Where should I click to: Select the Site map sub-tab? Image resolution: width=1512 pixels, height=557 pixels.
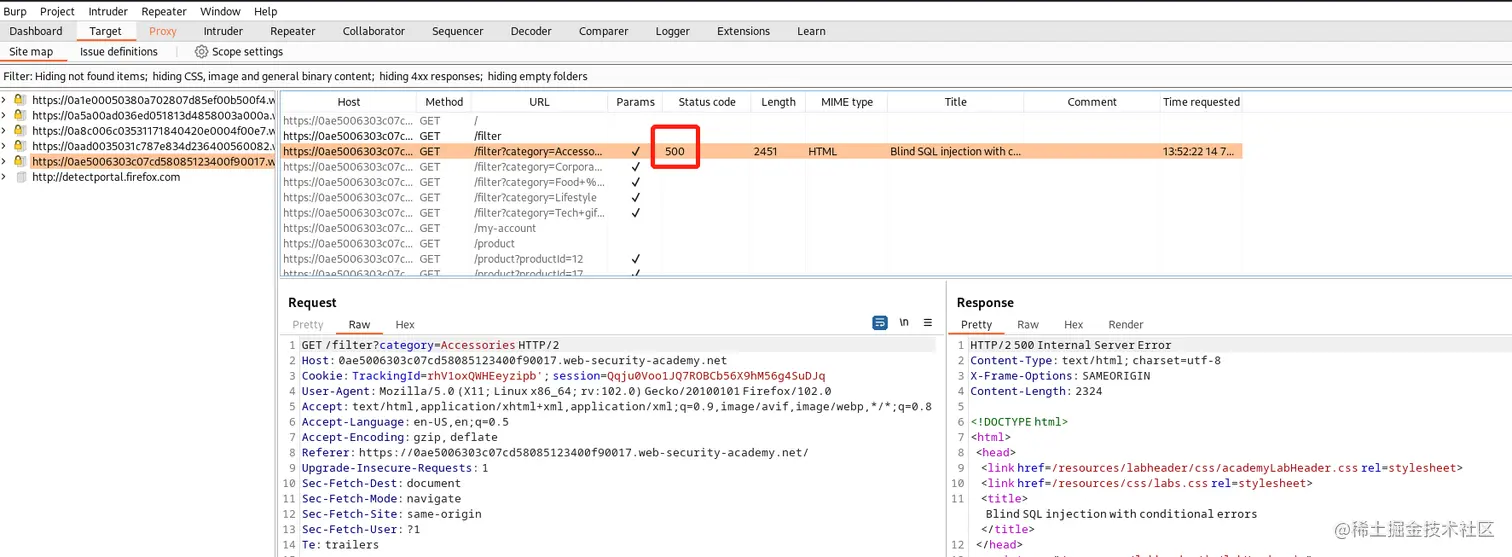31,52
